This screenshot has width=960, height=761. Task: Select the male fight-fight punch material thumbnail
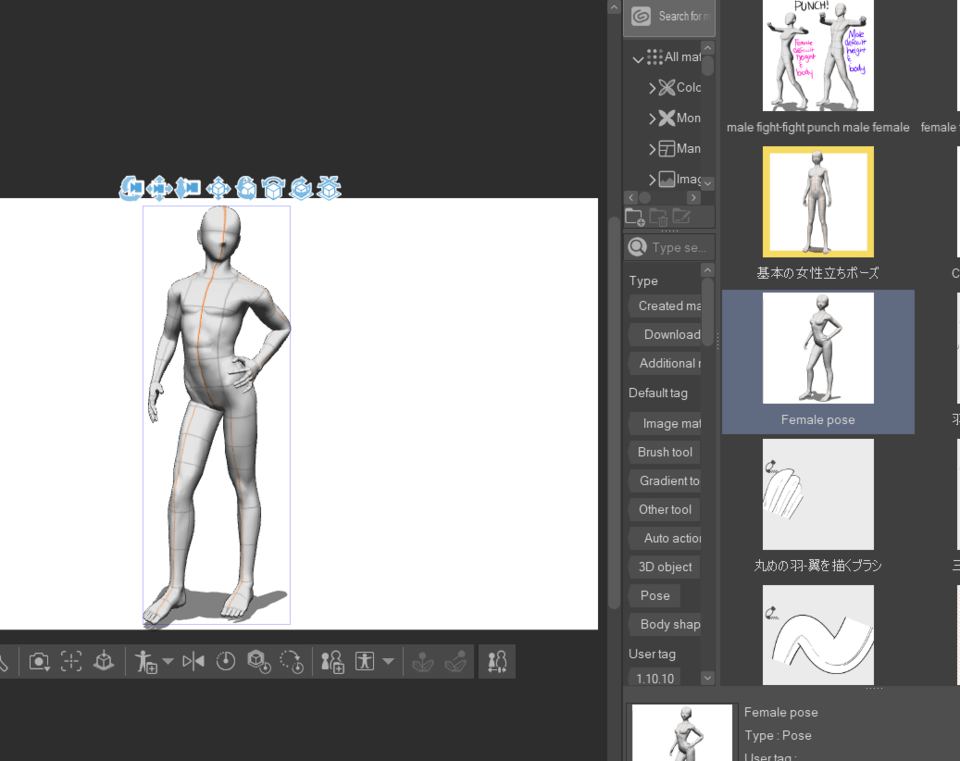click(x=817, y=55)
